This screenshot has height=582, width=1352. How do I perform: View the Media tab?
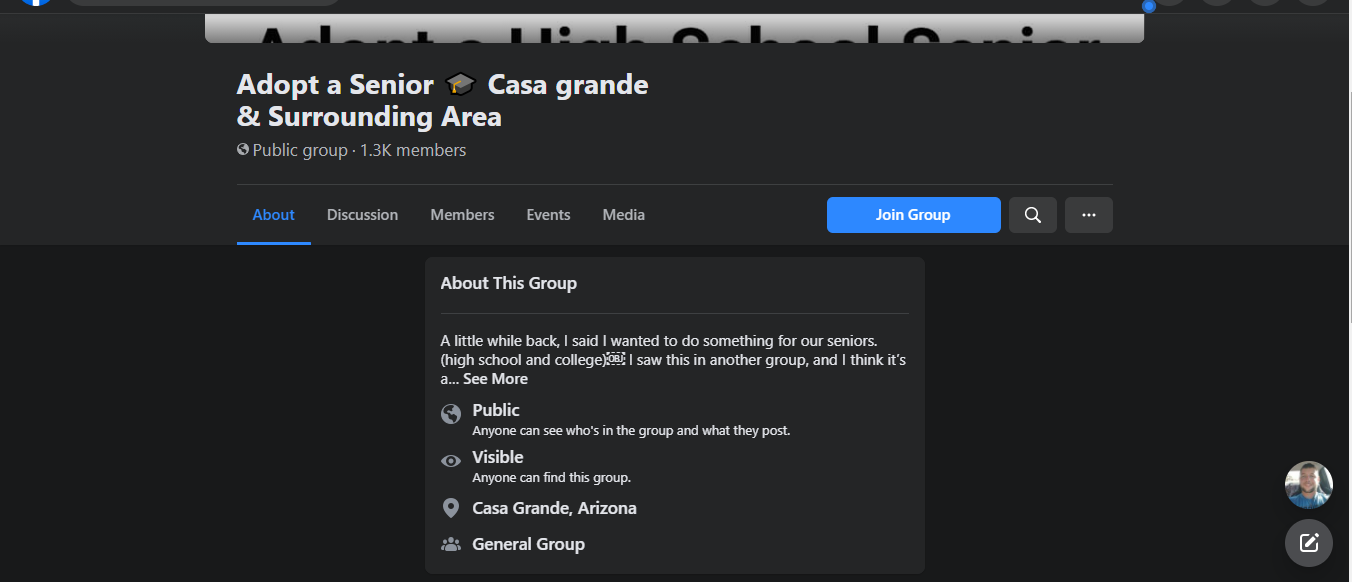click(x=623, y=215)
